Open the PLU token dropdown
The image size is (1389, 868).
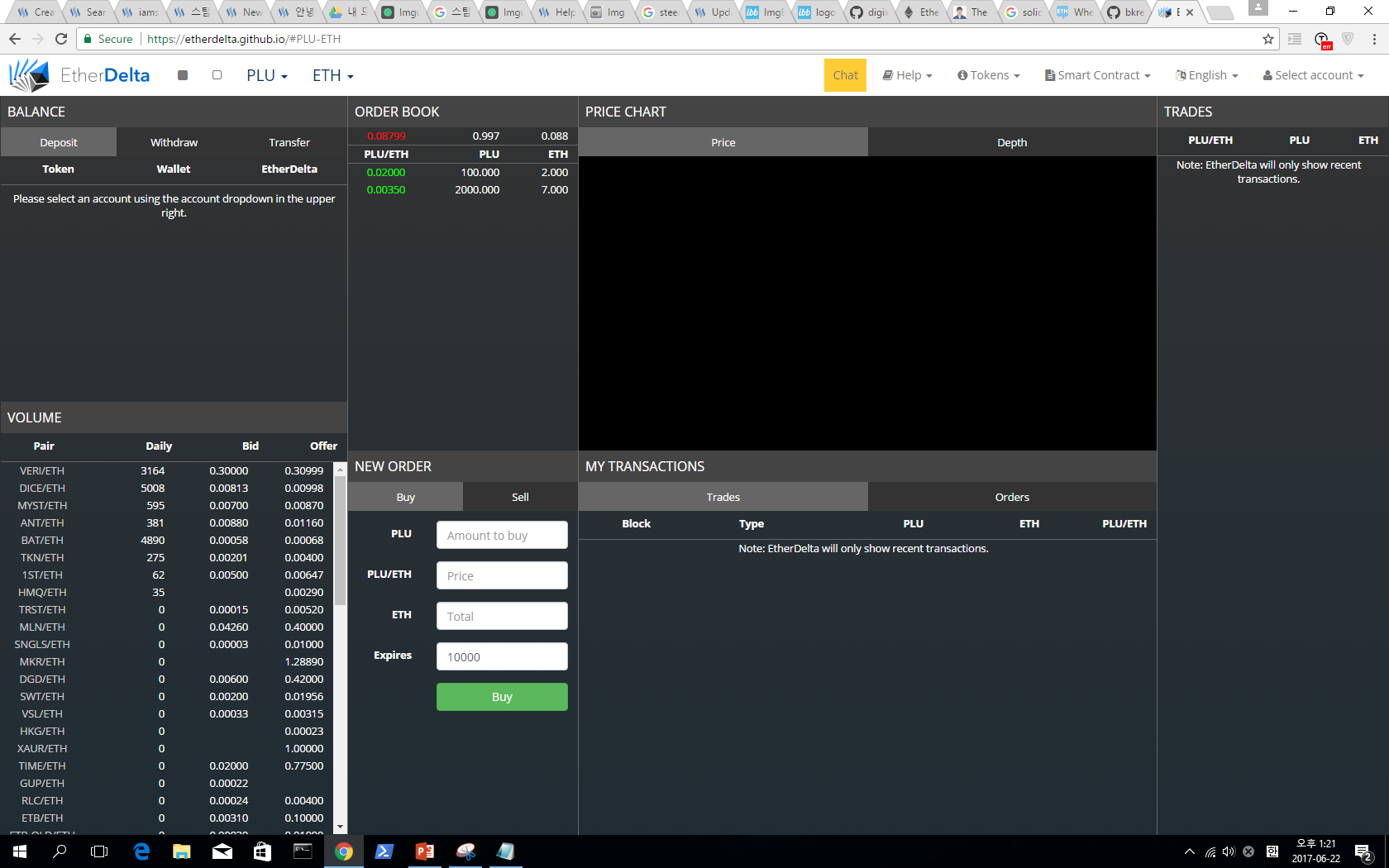(267, 75)
